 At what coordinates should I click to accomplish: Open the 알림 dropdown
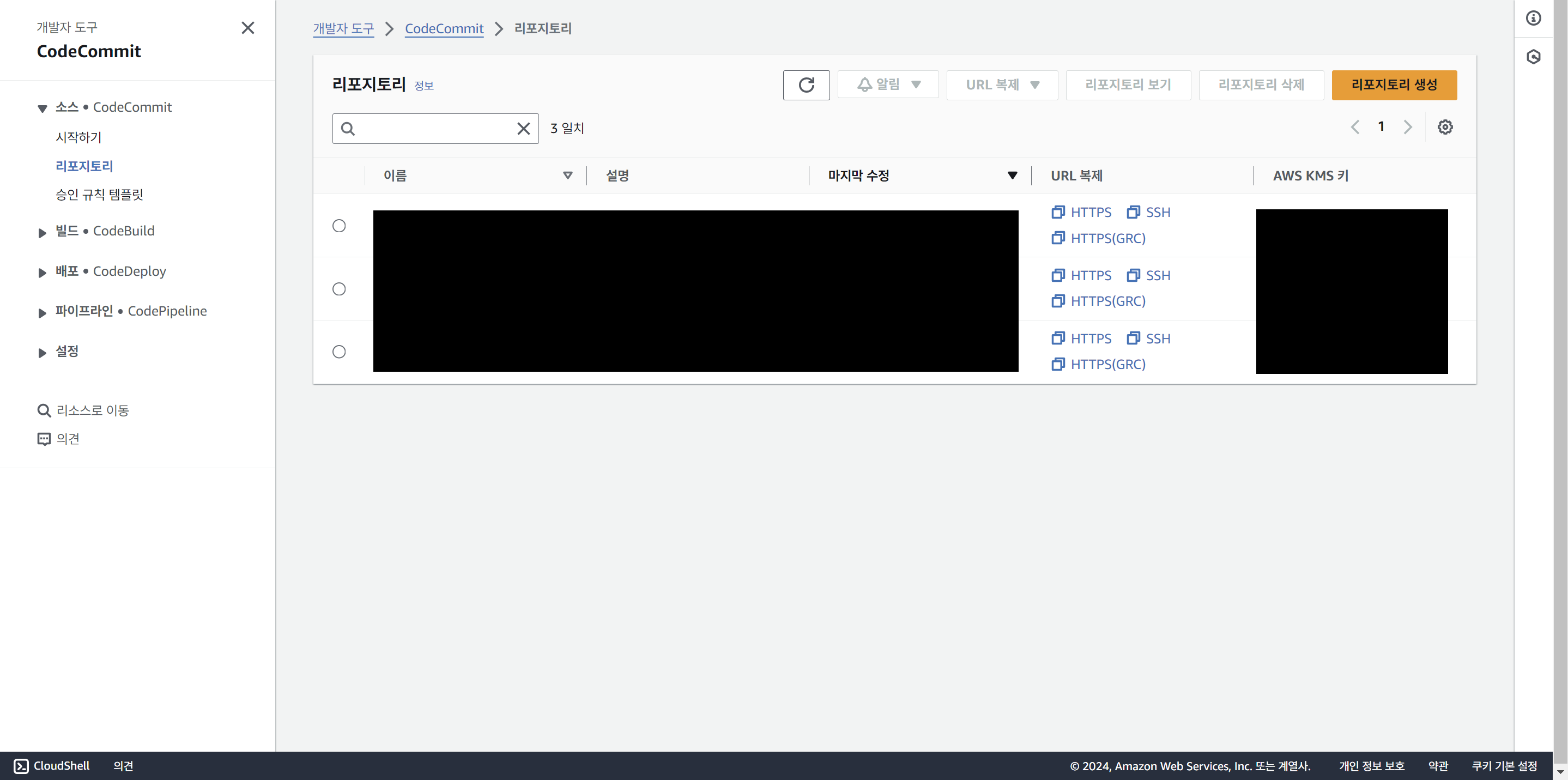(x=887, y=84)
